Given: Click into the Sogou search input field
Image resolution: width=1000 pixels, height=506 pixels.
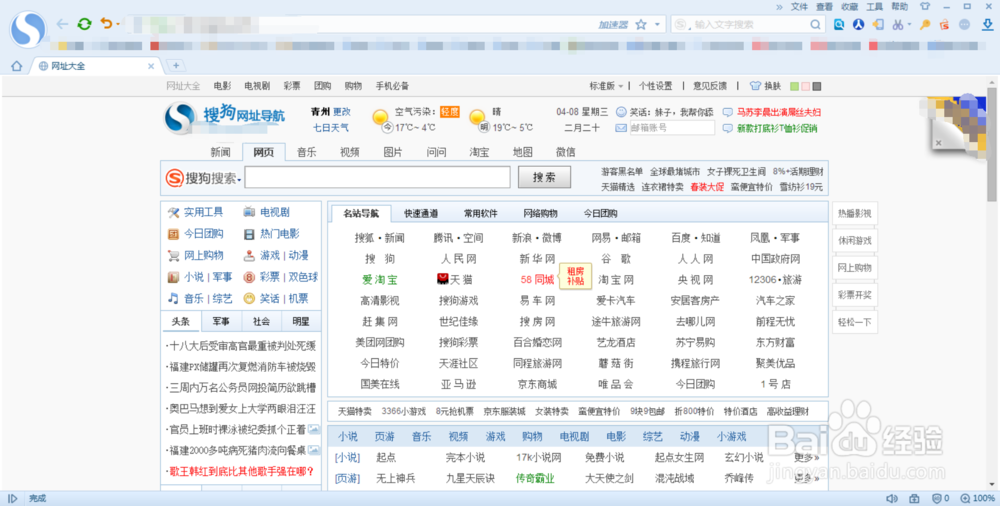Looking at the screenshot, I should (x=378, y=177).
